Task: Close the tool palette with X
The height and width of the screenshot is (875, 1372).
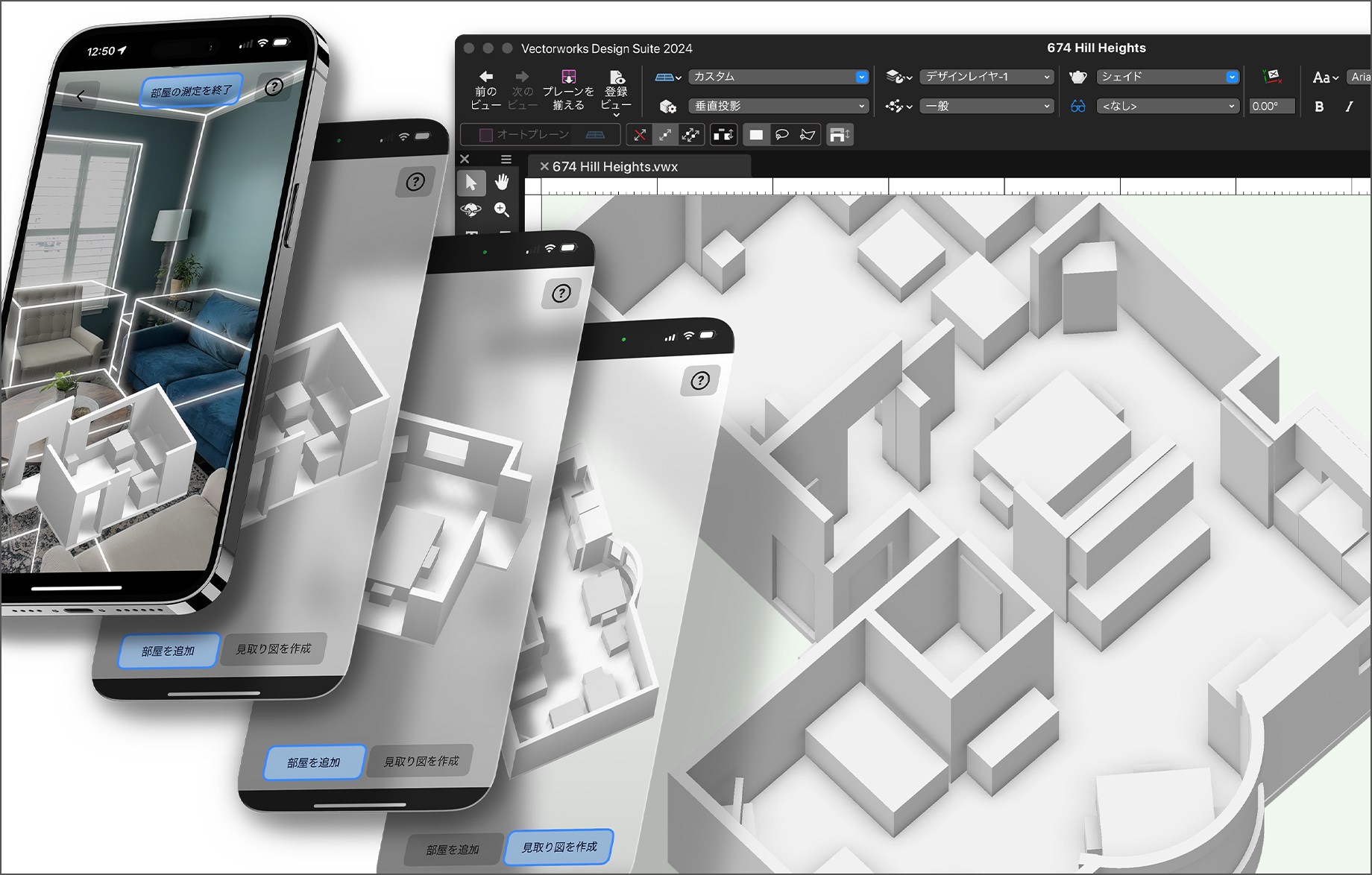Action: click(x=465, y=159)
